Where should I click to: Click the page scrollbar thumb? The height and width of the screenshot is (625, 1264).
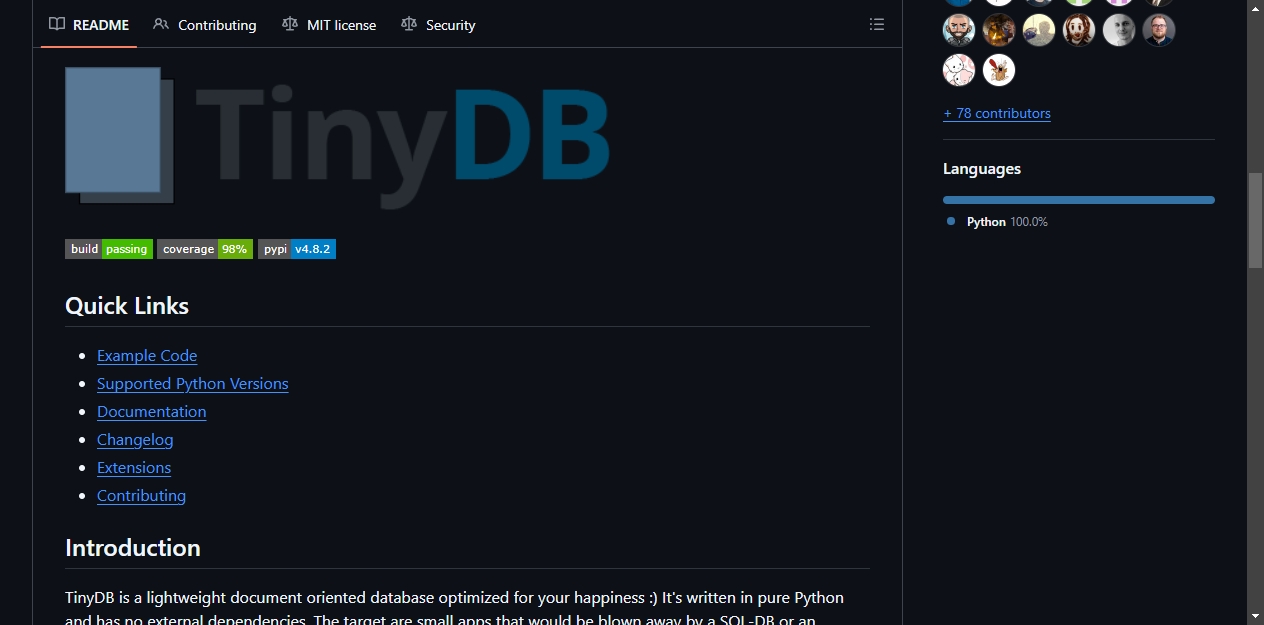tap(1255, 220)
